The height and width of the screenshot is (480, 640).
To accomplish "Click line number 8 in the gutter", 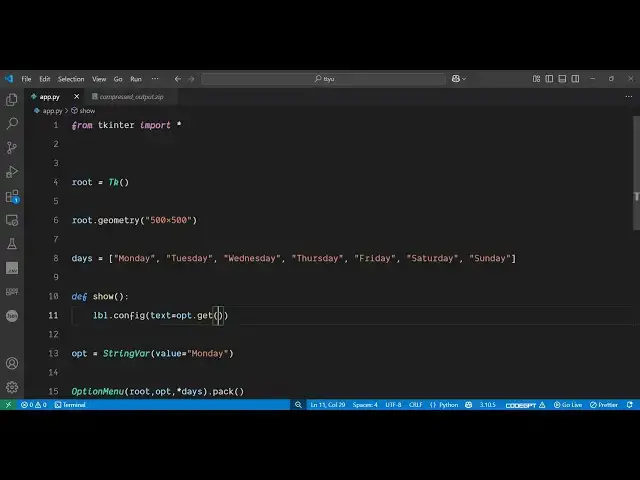I will pos(56,258).
